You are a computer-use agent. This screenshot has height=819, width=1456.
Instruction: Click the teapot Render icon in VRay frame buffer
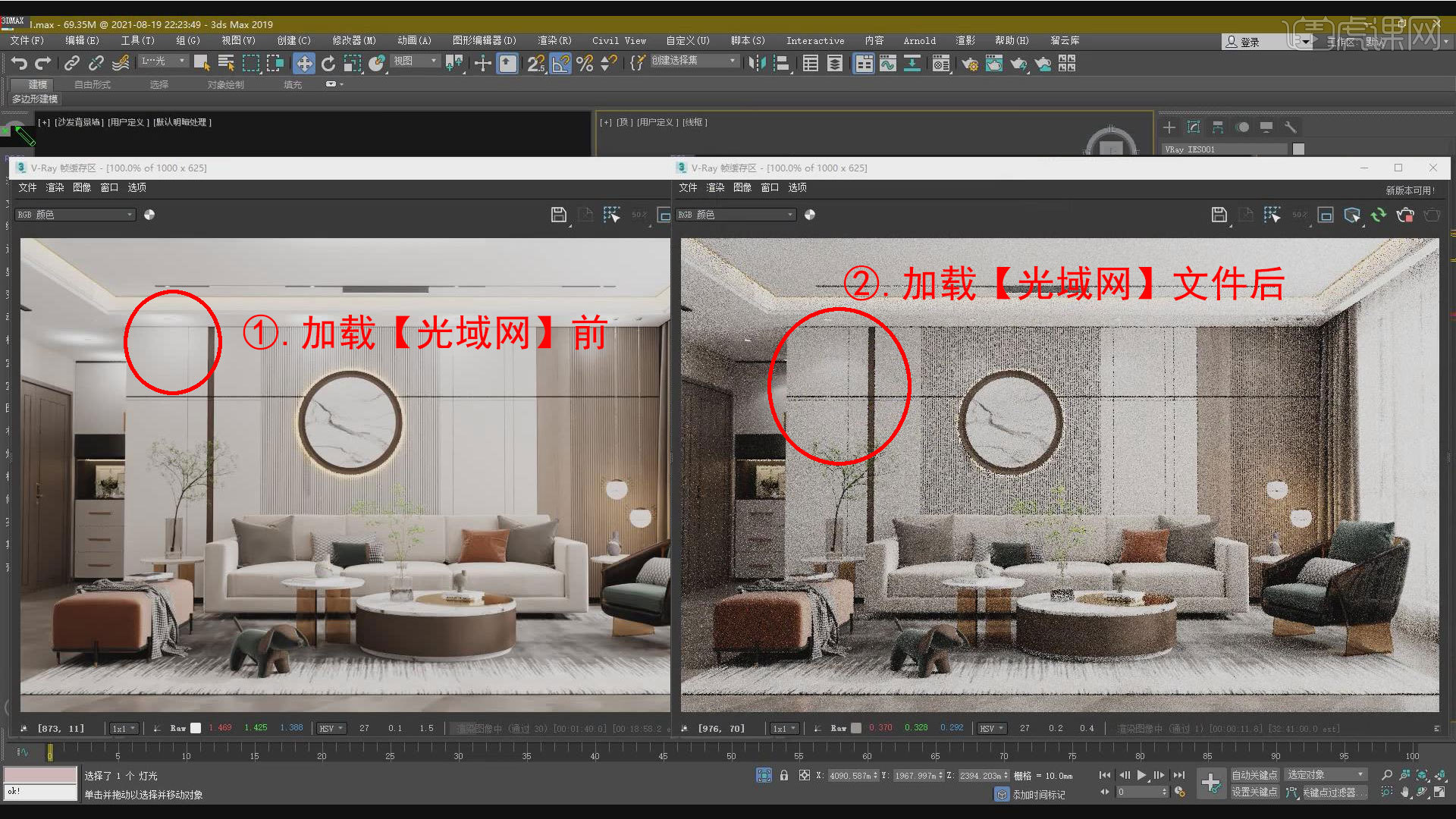pos(1405,215)
